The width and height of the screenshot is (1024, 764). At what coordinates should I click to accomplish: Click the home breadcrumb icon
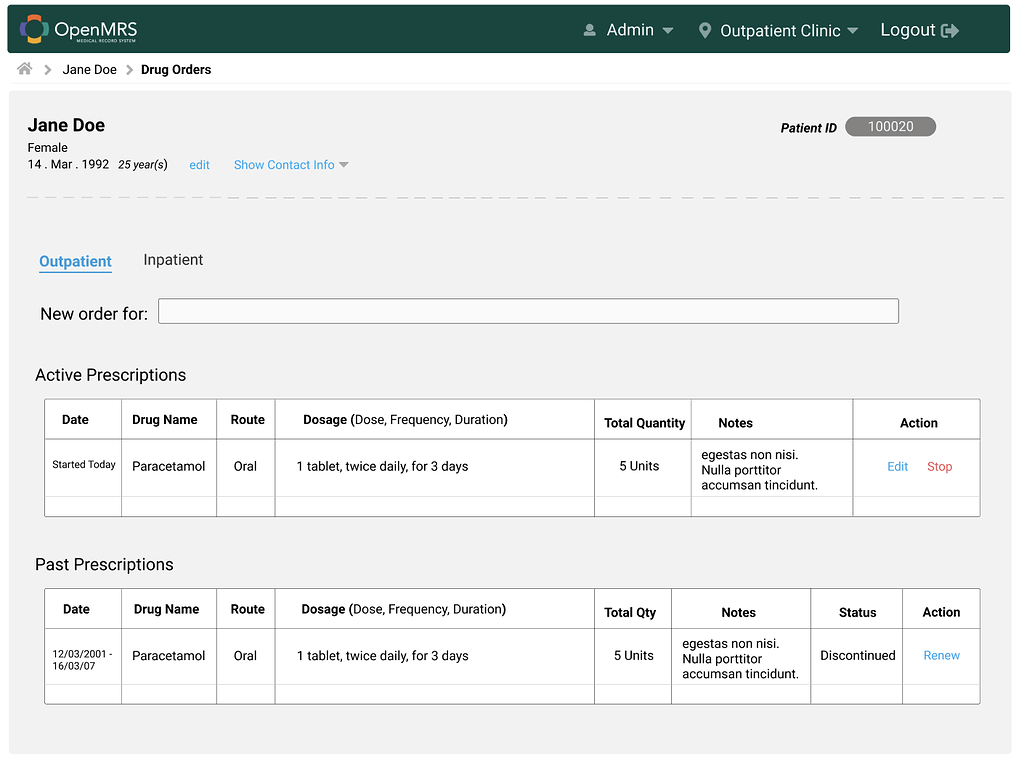[x=24, y=69]
